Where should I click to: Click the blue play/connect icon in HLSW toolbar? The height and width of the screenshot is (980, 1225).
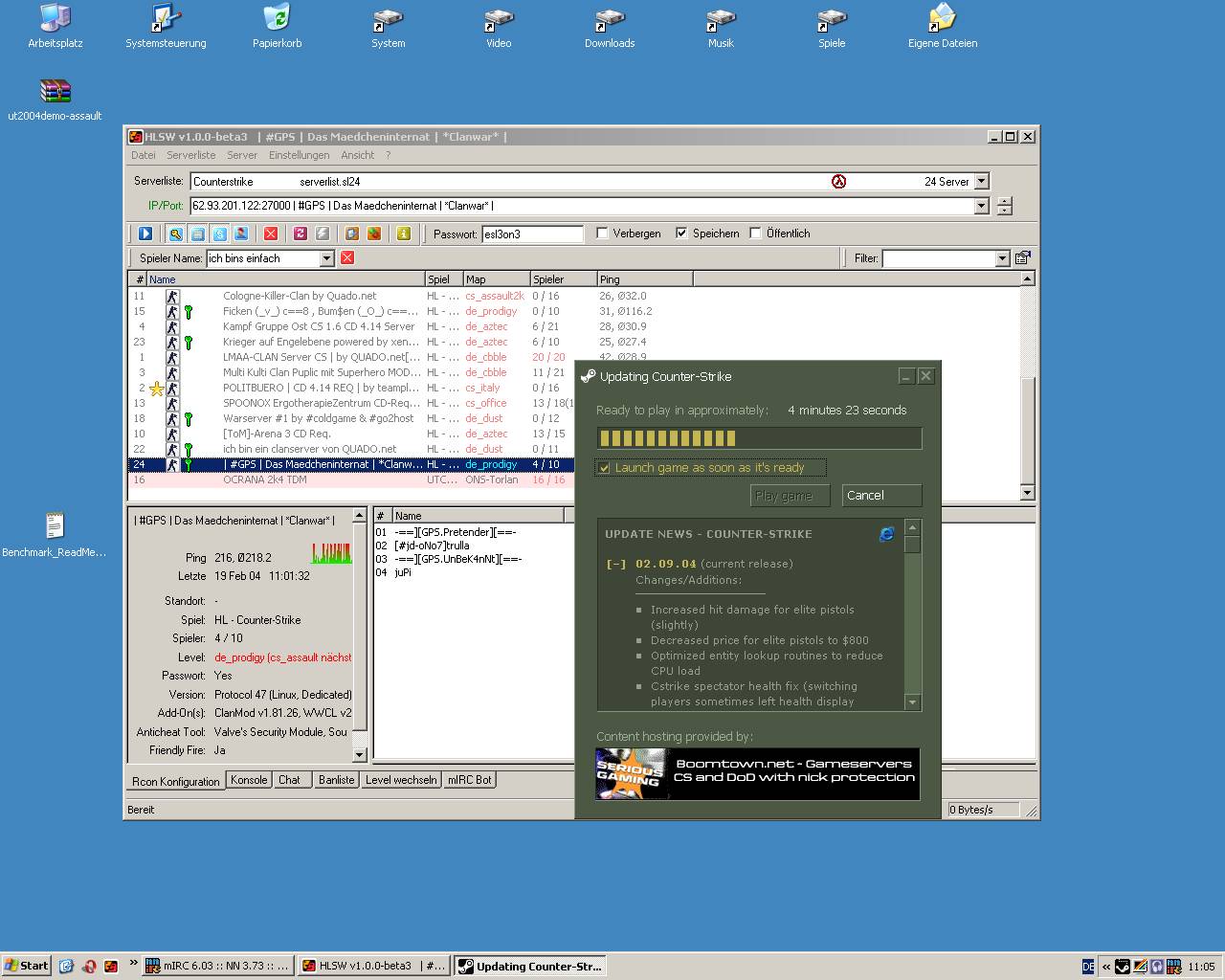pyautogui.click(x=145, y=234)
